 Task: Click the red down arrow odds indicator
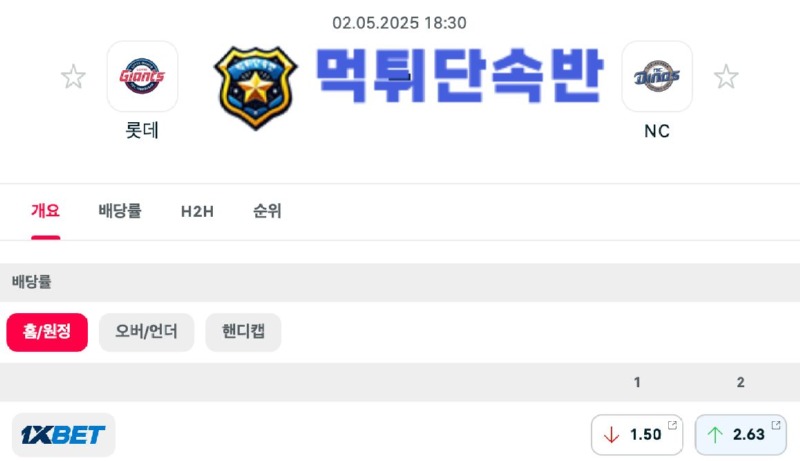tap(611, 435)
